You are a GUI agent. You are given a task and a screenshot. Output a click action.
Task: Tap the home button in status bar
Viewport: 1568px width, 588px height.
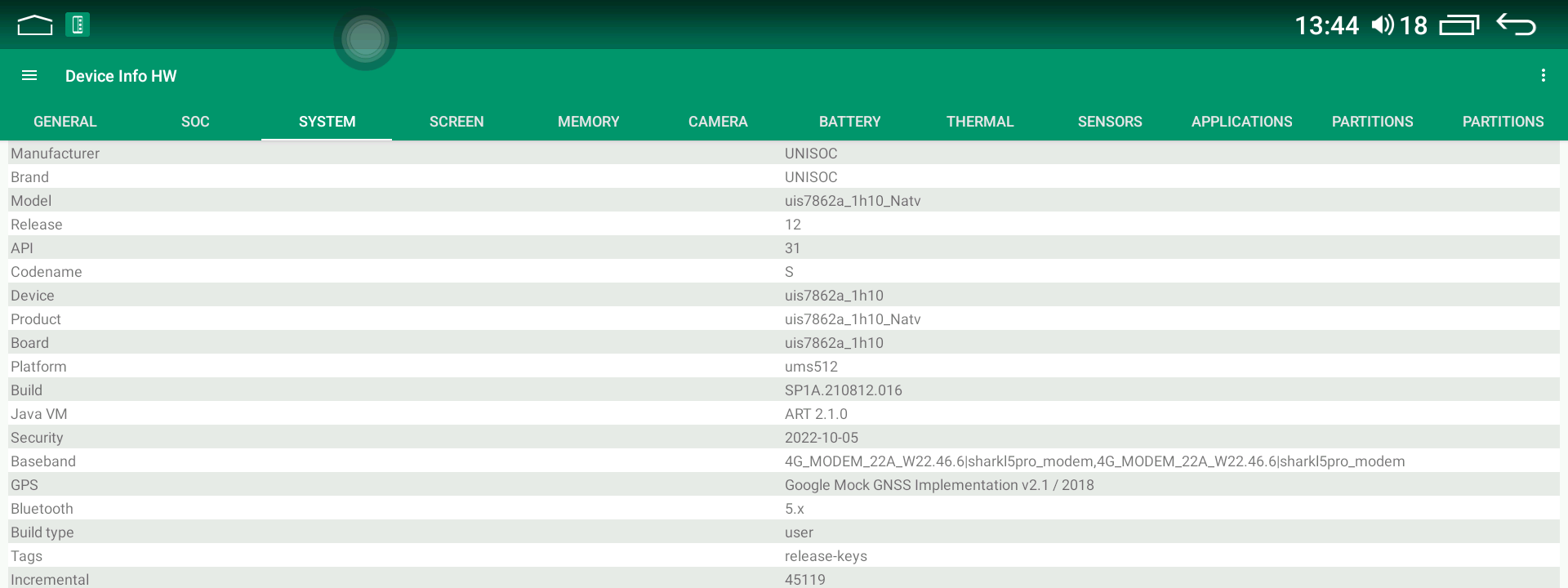click(x=35, y=25)
